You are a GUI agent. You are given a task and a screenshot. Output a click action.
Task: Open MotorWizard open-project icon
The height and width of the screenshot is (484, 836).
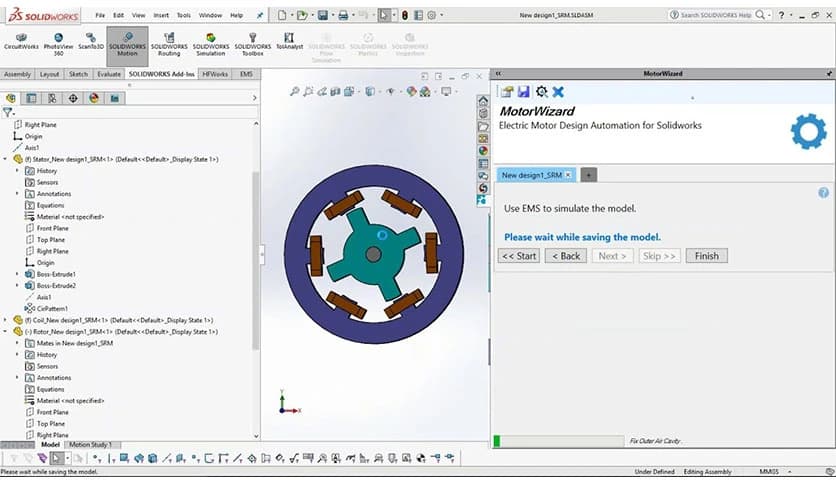click(507, 92)
